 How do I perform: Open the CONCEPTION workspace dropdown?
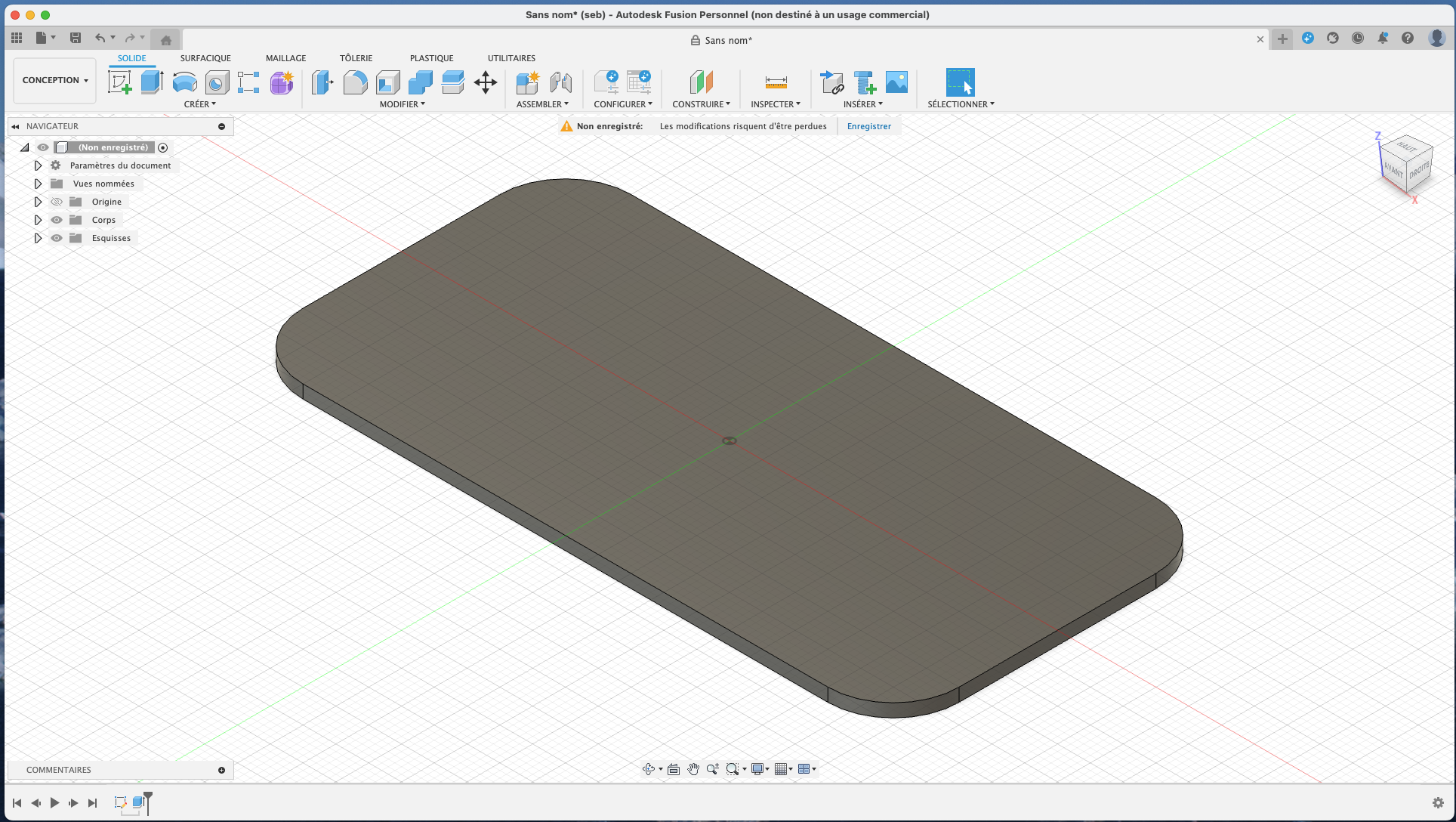(x=55, y=80)
